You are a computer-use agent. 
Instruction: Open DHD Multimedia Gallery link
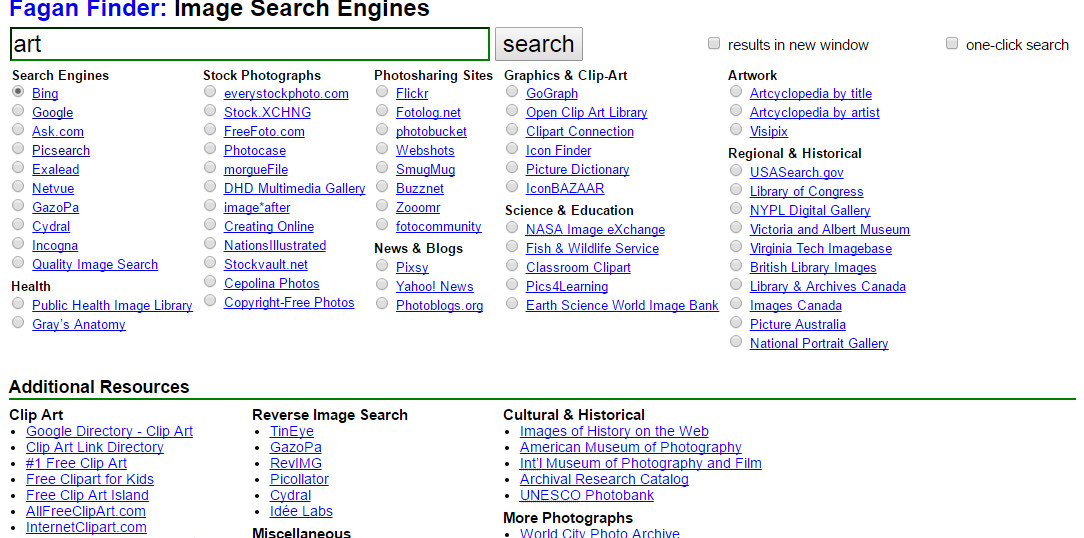click(x=295, y=188)
